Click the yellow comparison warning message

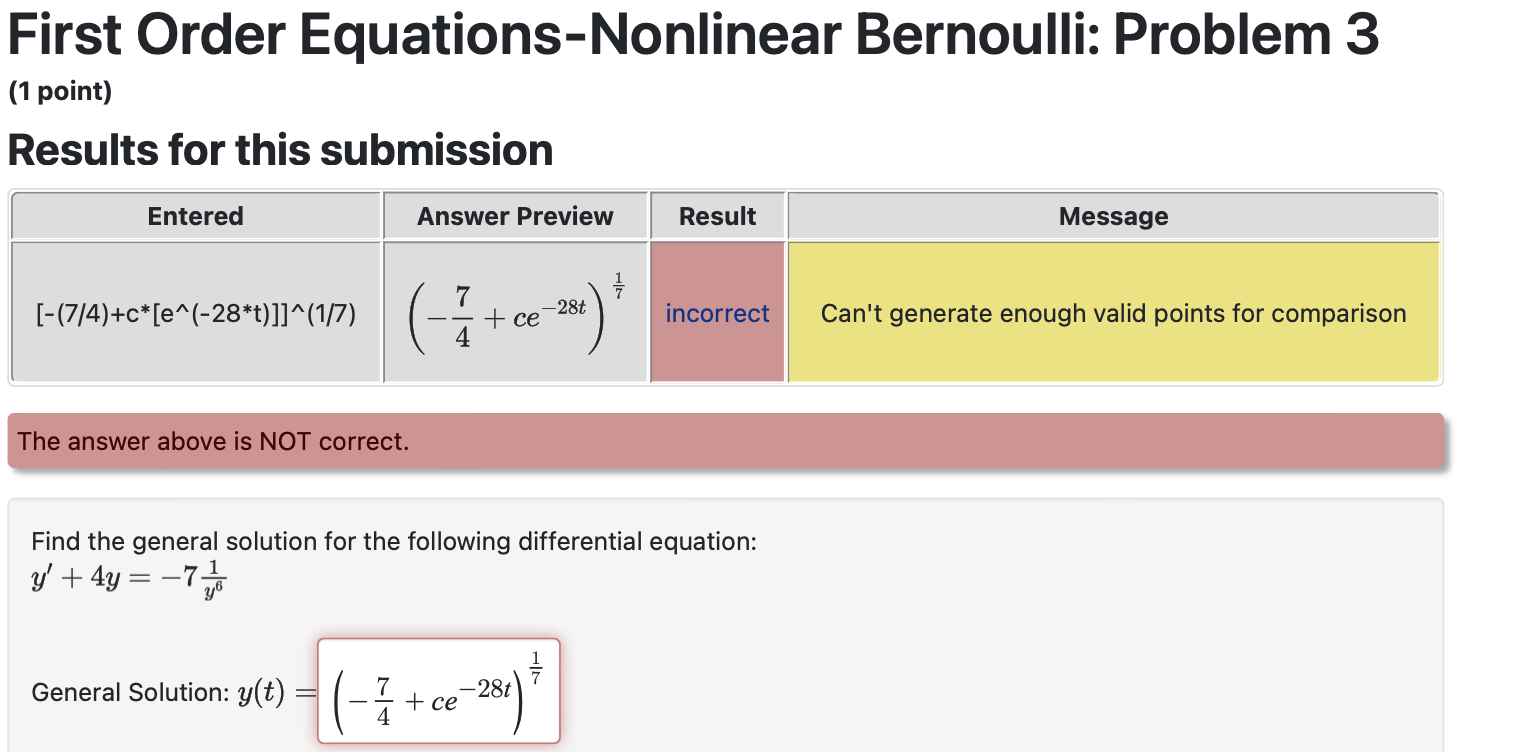[x=1113, y=312]
